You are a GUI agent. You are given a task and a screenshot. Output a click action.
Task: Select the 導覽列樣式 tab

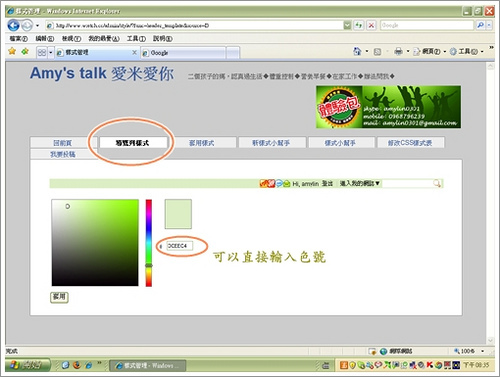(132, 143)
